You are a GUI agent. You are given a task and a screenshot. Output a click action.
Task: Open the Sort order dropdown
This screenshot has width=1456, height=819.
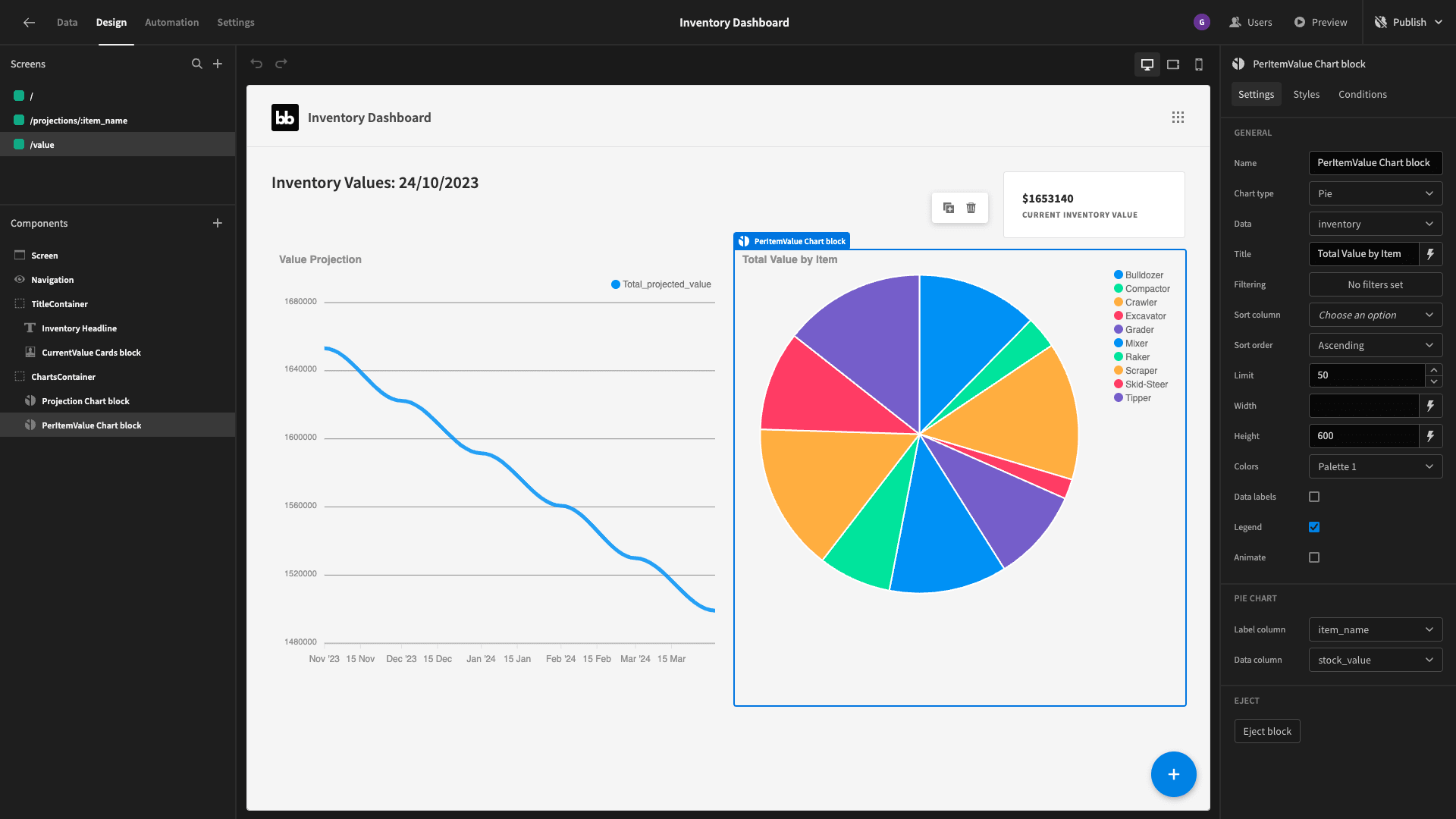[1376, 345]
